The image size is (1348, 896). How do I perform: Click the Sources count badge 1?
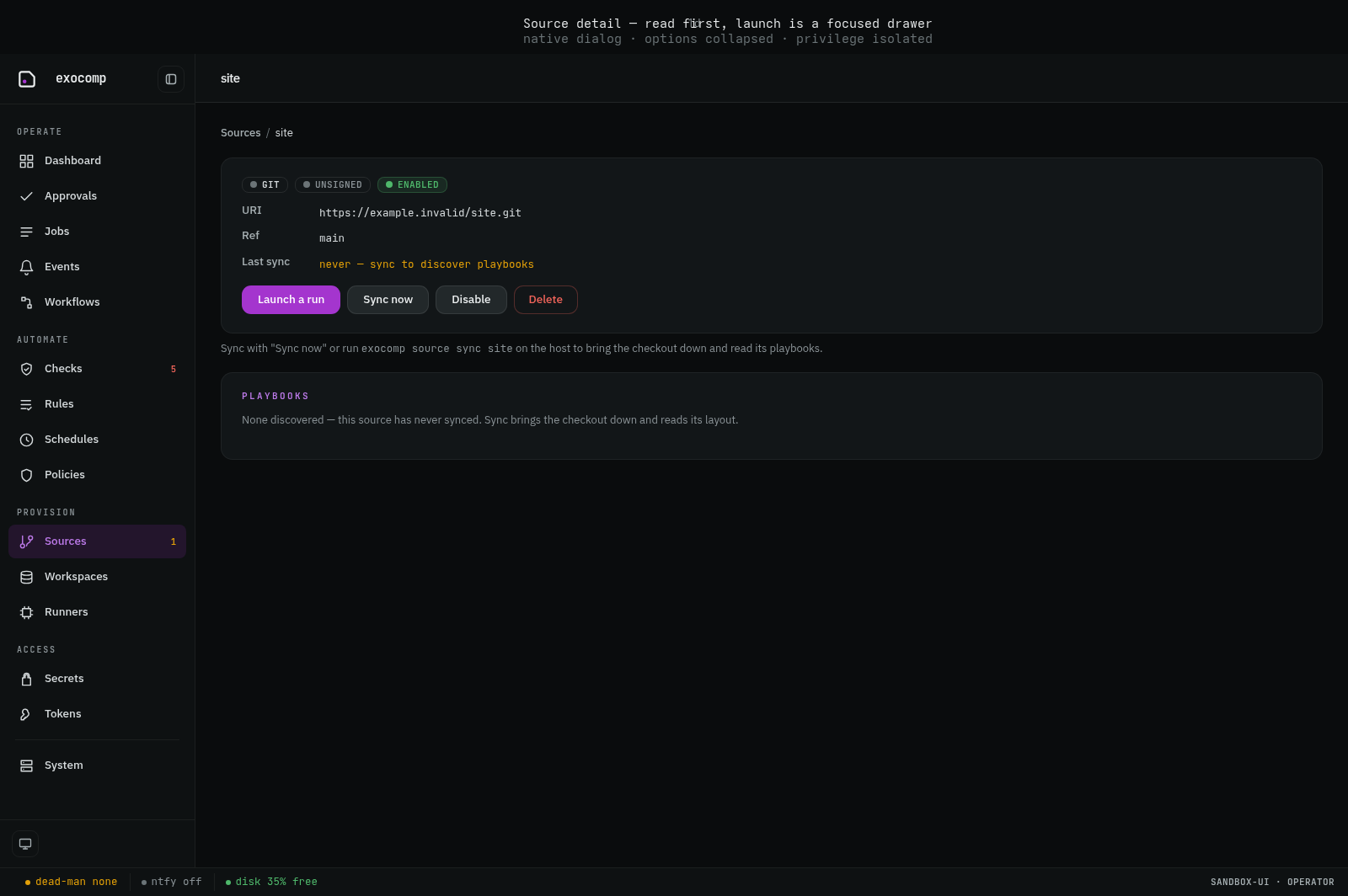174,542
